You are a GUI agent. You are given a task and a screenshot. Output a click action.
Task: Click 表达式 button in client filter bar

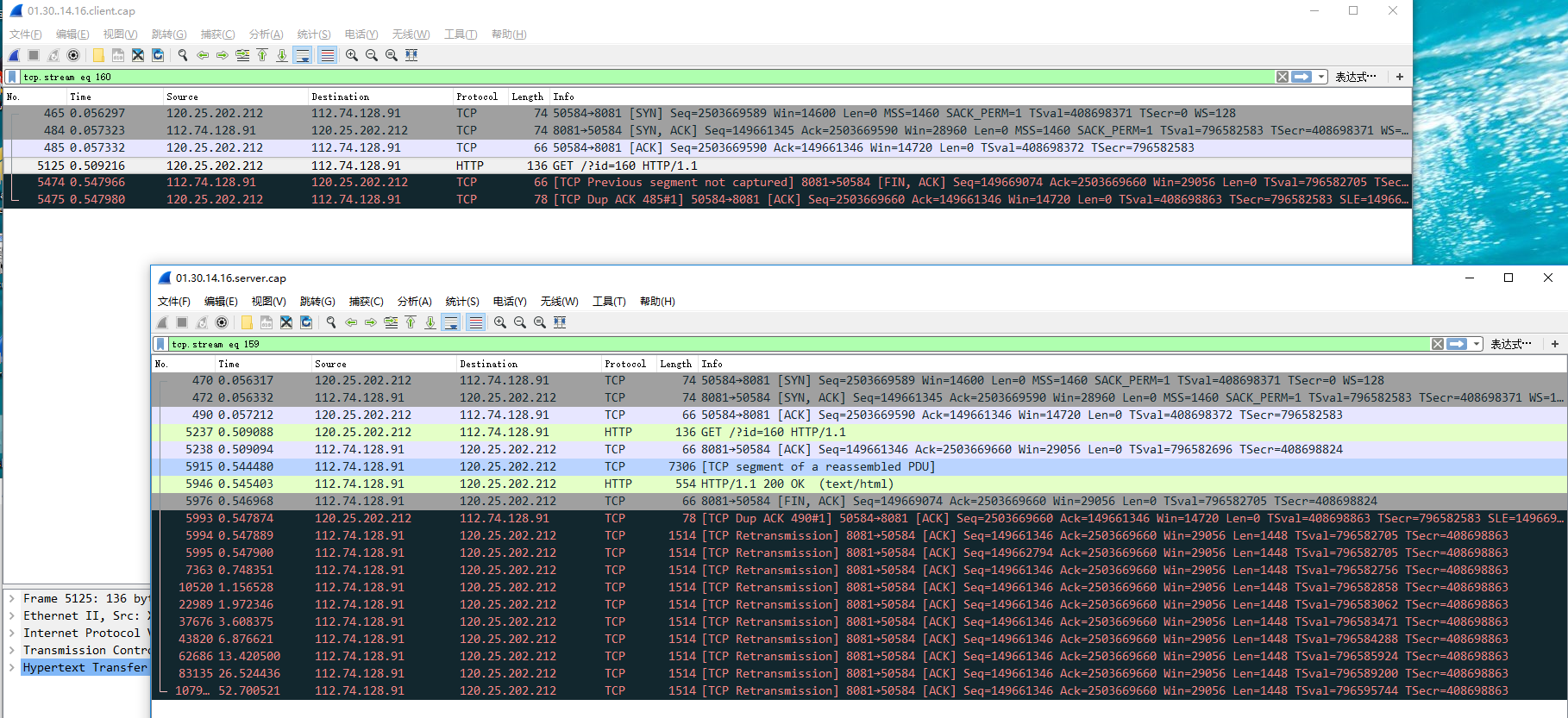(x=1356, y=78)
